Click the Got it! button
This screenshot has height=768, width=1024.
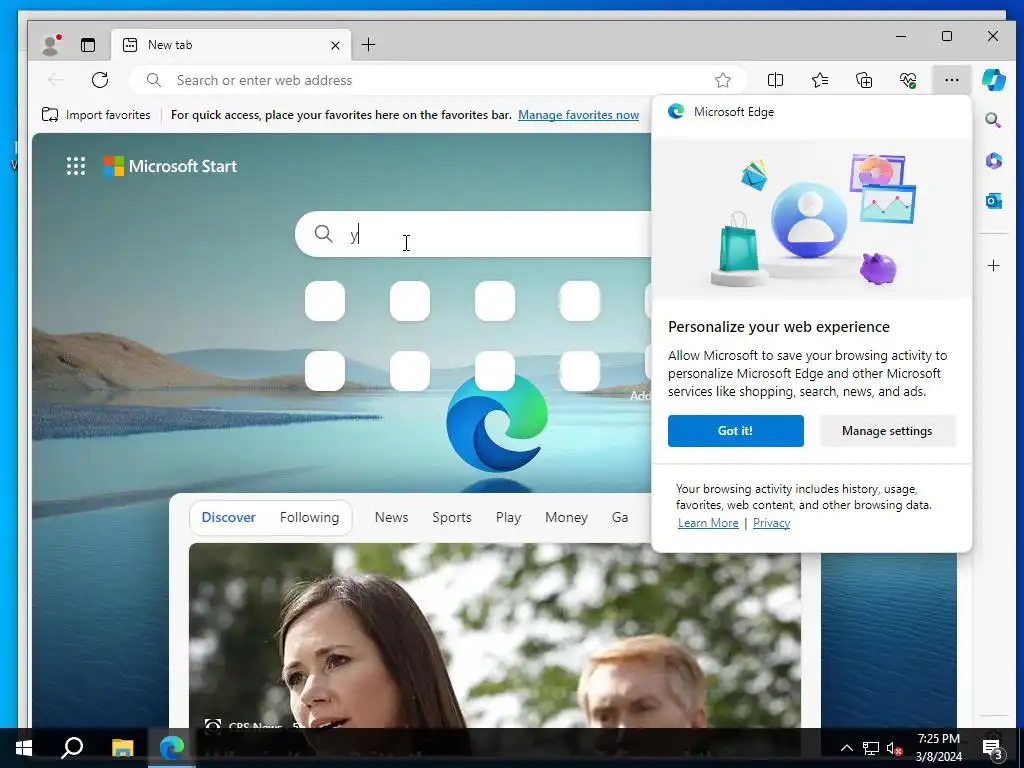(x=735, y=431)
